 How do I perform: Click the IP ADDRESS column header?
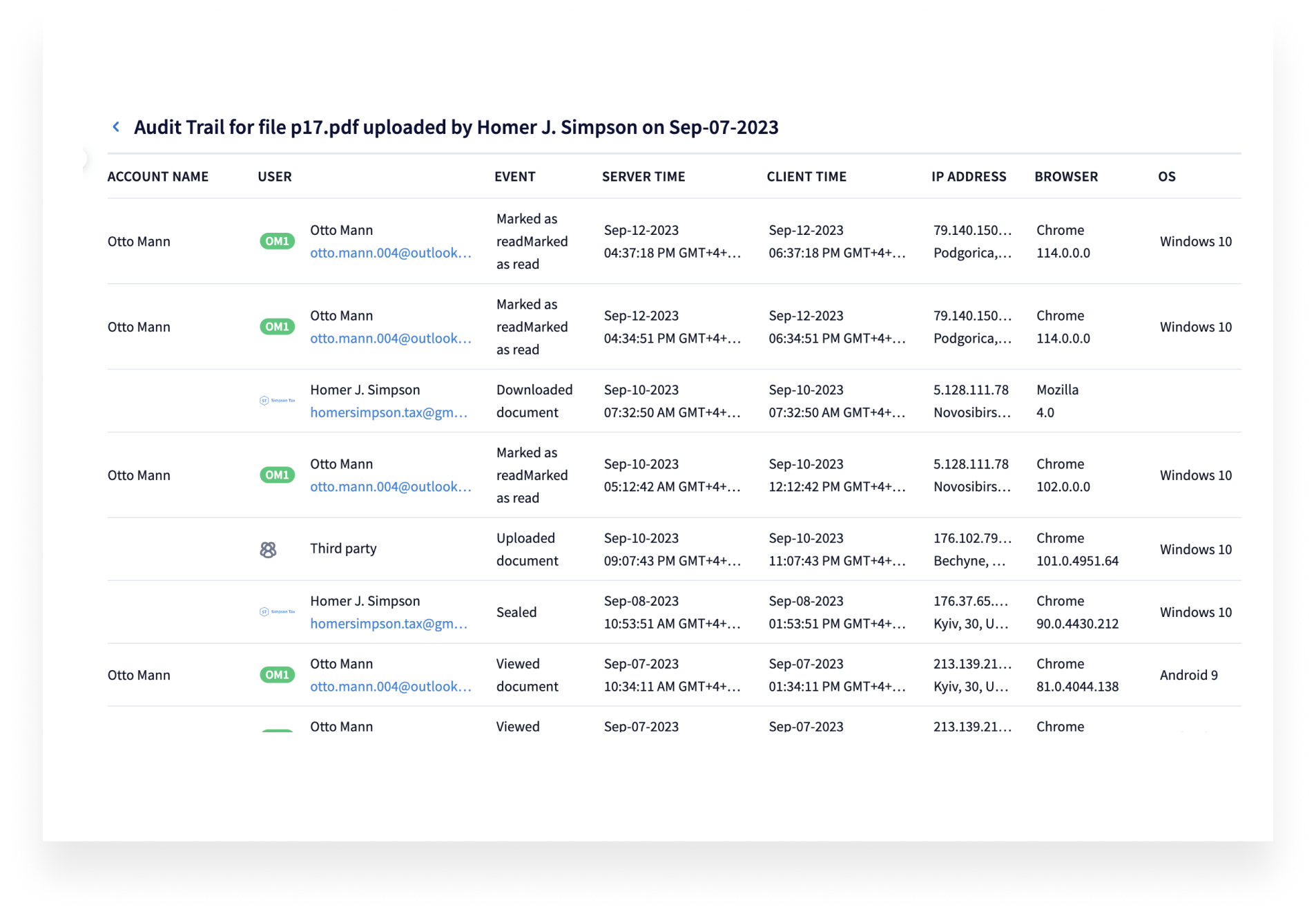point(968,176)
